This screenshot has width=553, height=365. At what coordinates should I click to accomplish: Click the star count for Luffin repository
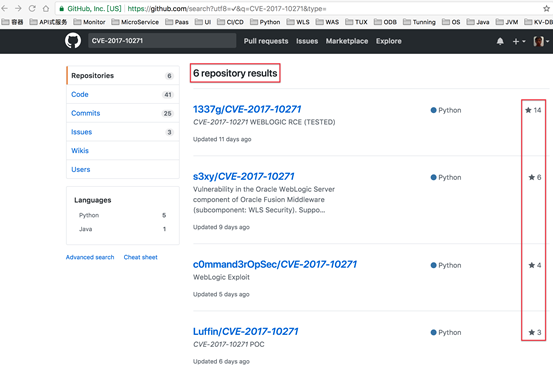[x=535, y=332]
